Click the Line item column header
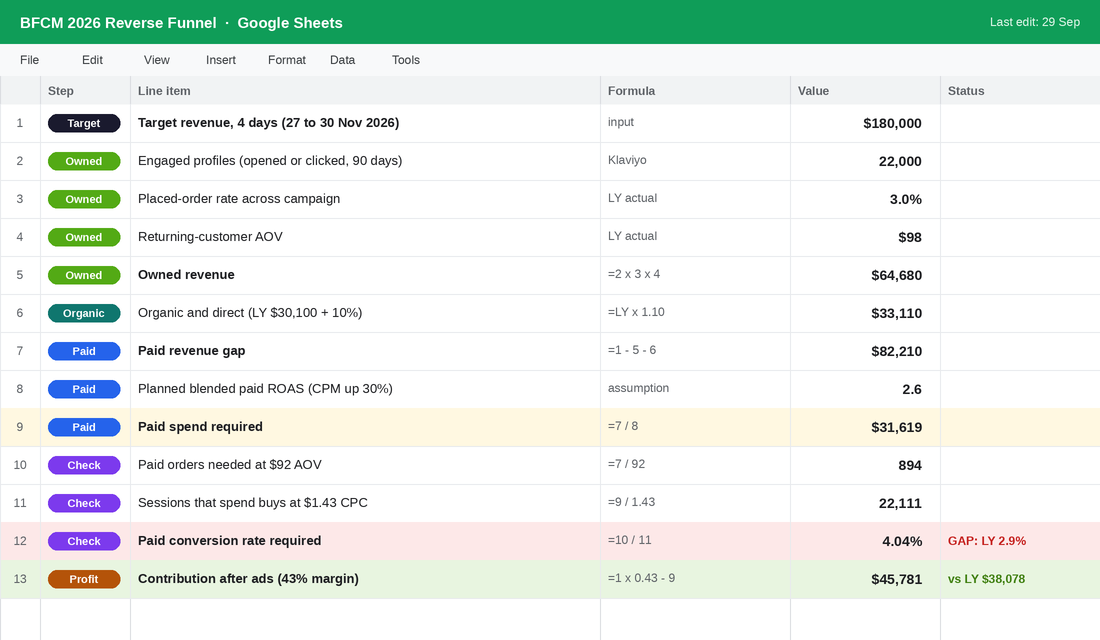 click(365, 91)
